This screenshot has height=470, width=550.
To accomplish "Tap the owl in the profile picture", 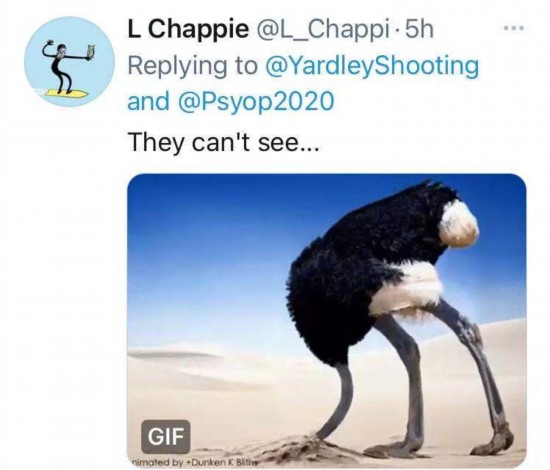I will (91, 52).
